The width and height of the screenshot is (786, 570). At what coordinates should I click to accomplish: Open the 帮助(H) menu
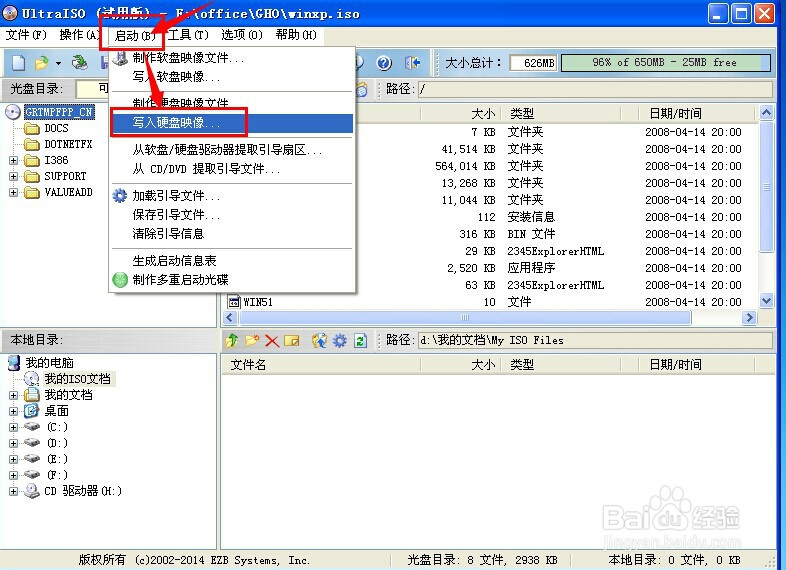[x=296, y=35]
